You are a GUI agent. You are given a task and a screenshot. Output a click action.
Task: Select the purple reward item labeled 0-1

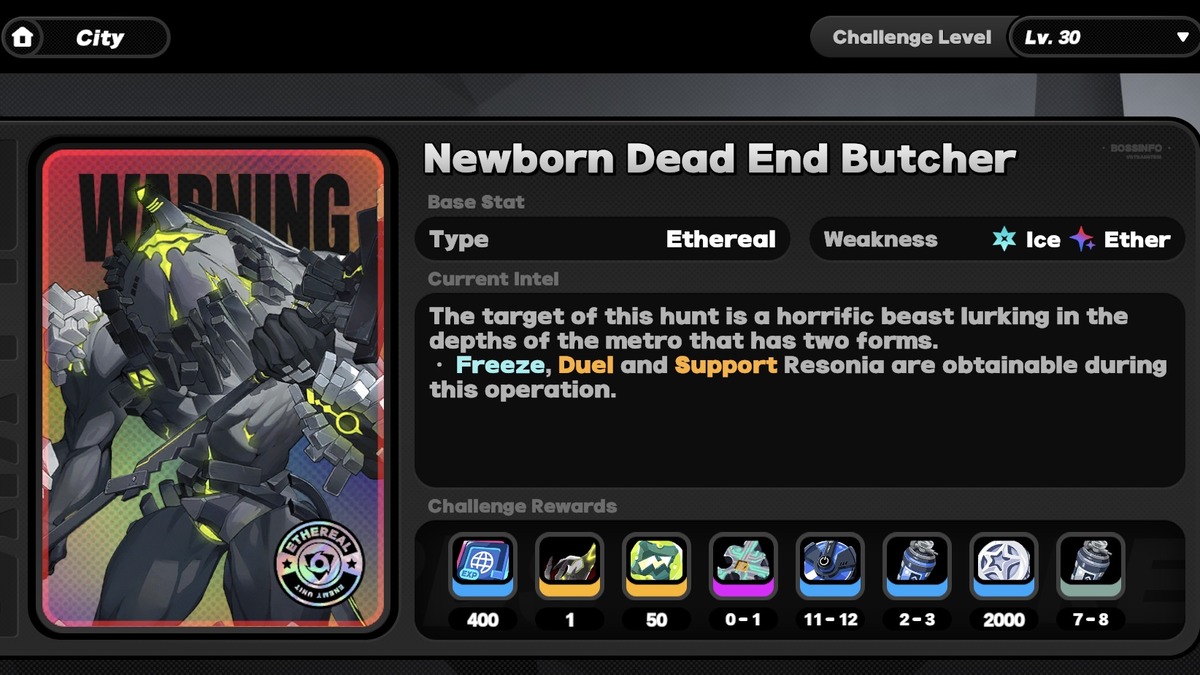[743, 565]
